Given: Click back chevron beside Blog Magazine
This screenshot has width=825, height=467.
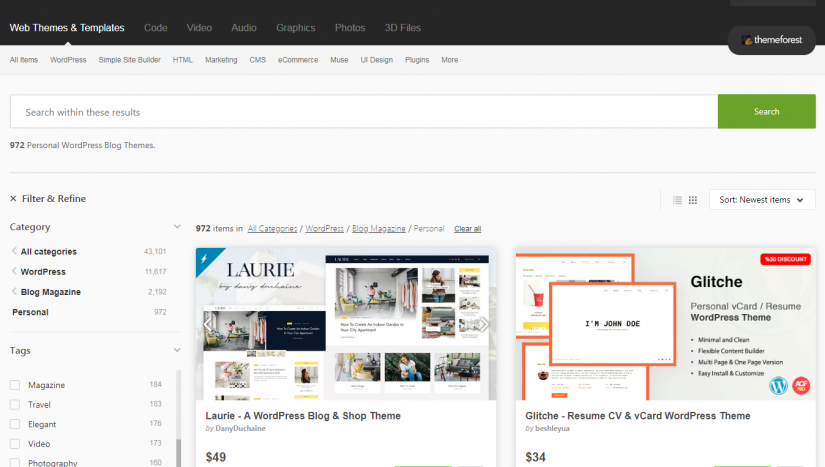Looking at the screenshot, I should click(14, 291).
